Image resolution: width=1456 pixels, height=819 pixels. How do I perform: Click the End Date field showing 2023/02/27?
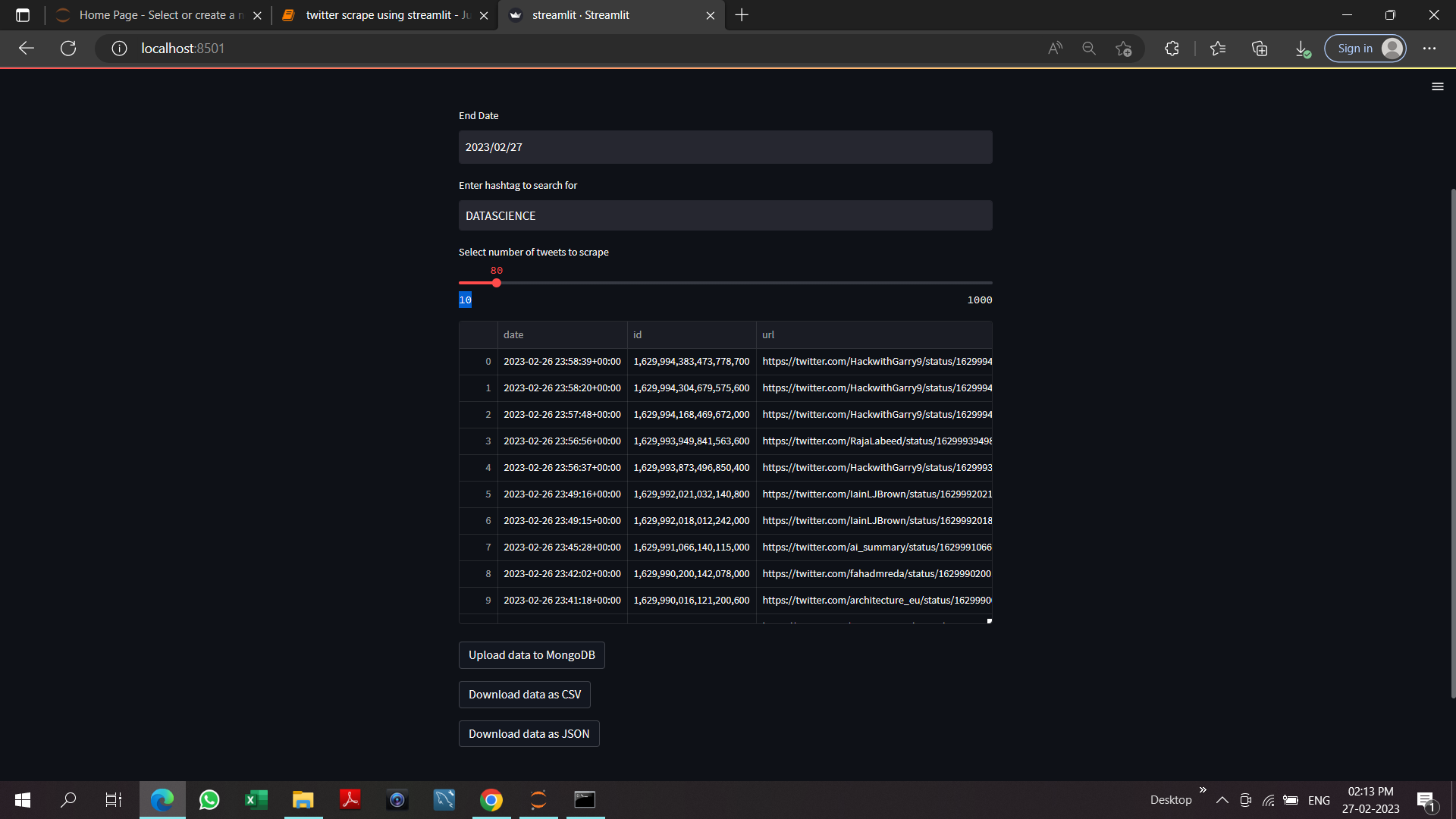725,146
